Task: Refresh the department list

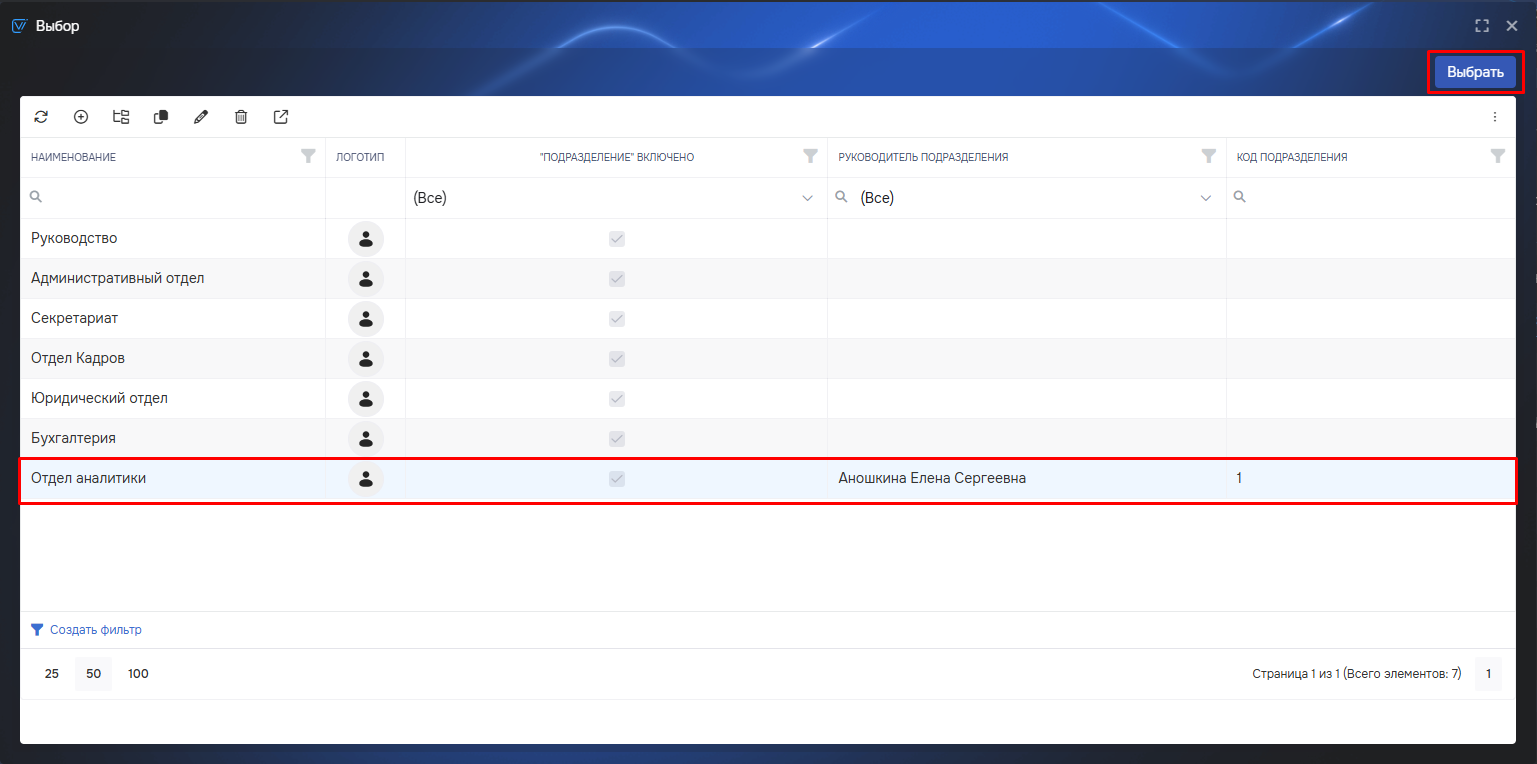Action: [x=41, y=117]
